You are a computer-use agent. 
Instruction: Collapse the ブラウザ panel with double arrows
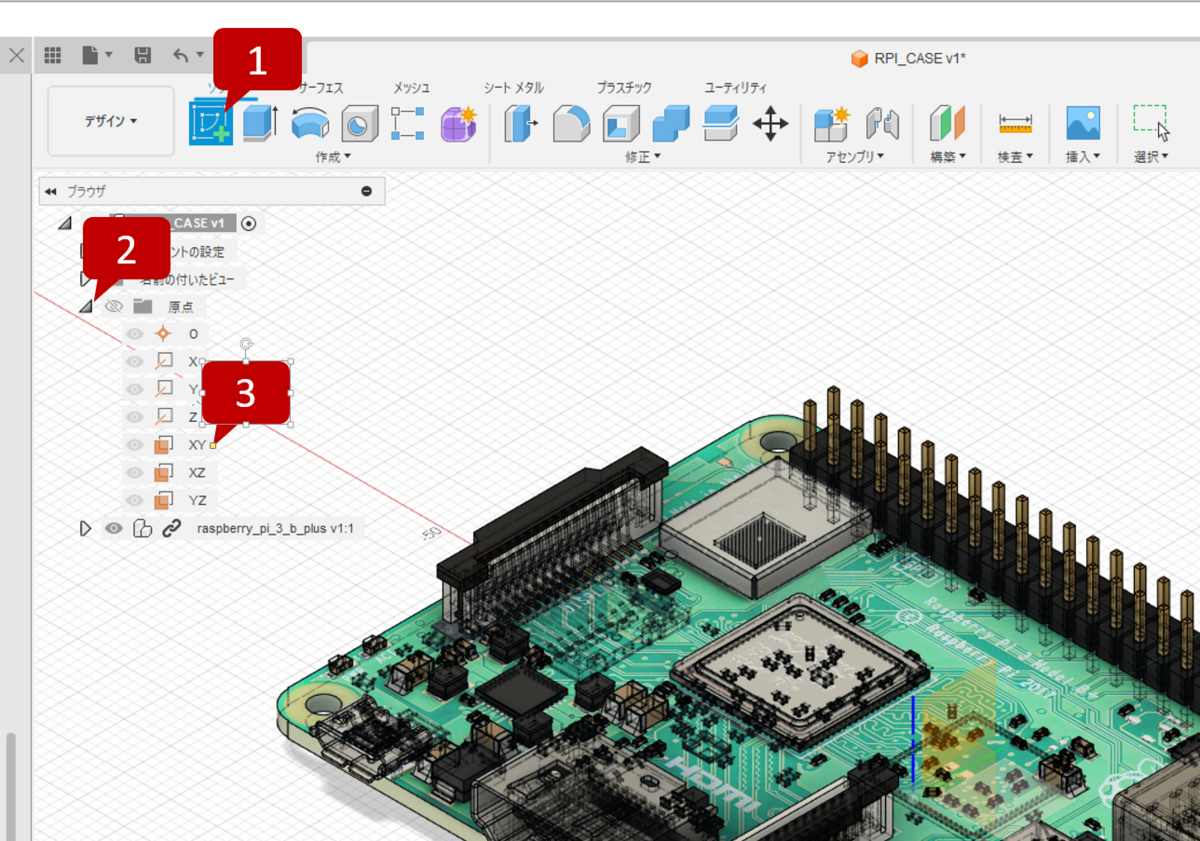pos(50,191)
